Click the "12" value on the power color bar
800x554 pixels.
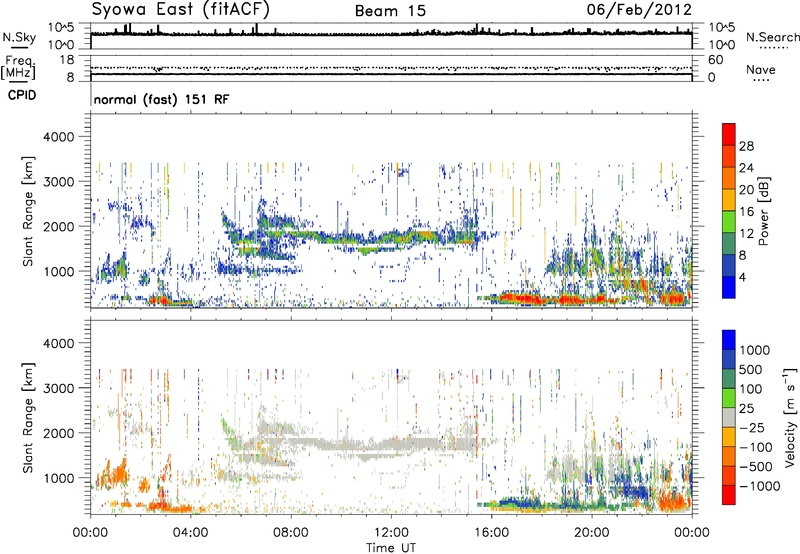(x=746, y=234)
